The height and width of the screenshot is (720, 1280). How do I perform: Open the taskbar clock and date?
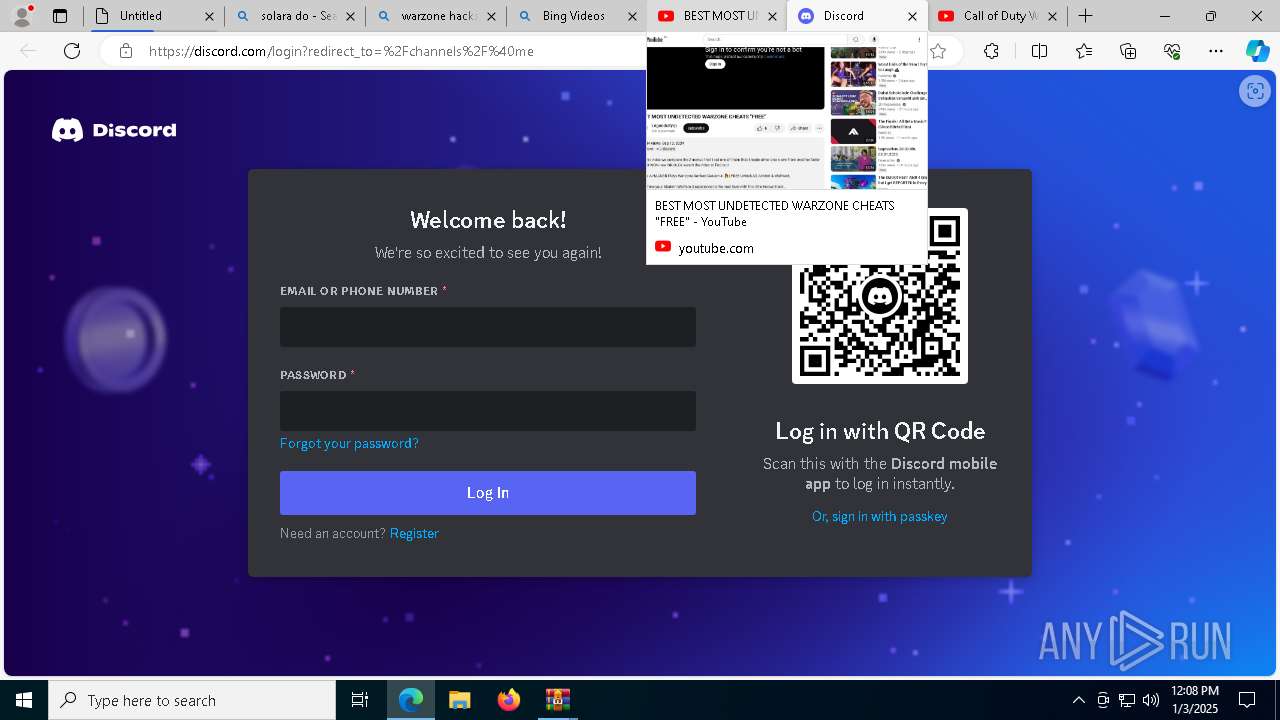1194,700
